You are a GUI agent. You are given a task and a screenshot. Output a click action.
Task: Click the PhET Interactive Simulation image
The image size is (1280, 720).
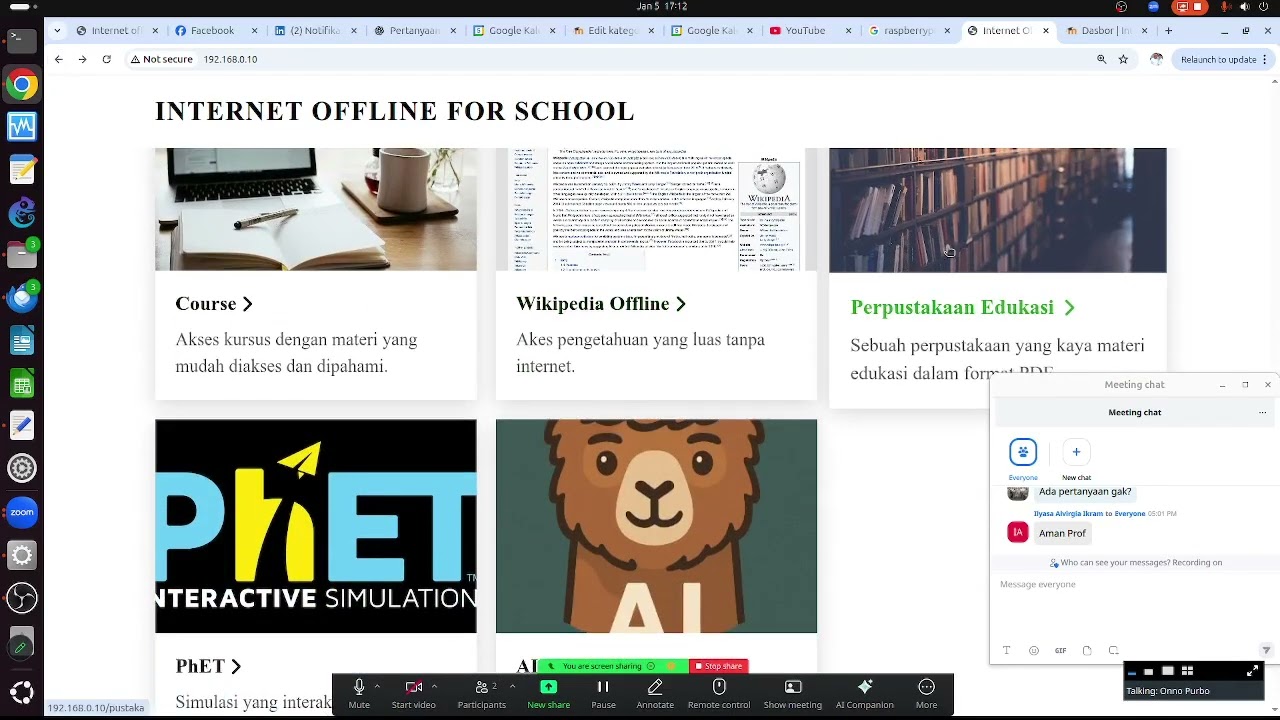point(316,526)
